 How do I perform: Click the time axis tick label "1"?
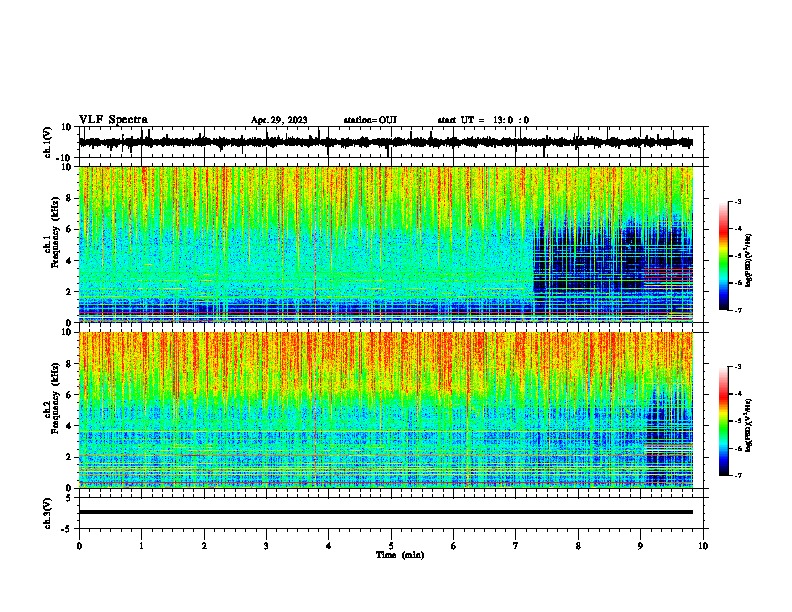(x=141, y=546)
